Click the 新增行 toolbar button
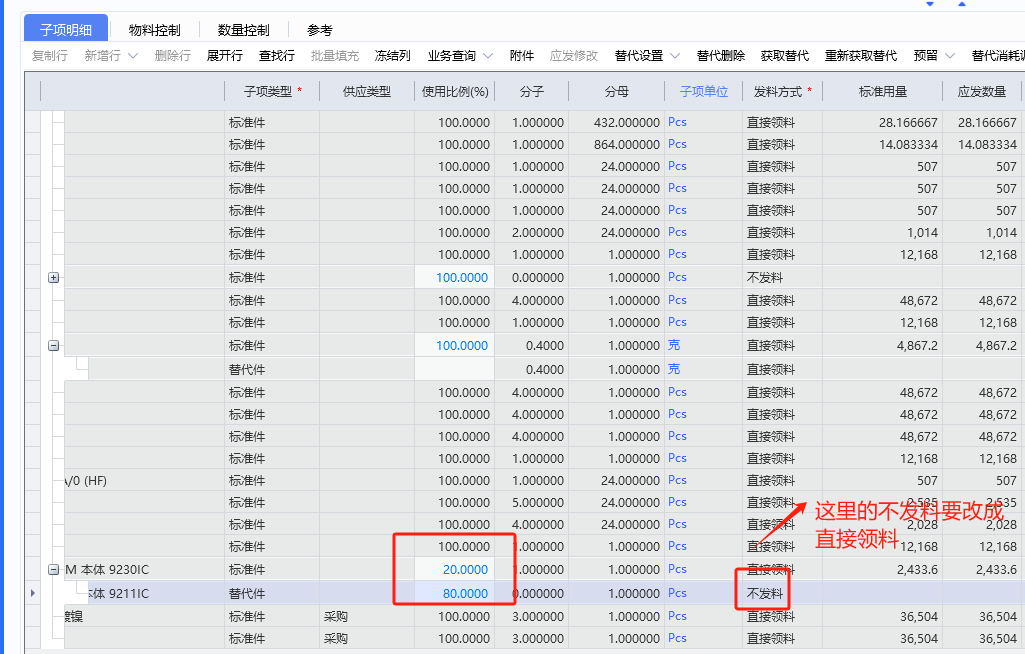 pyautogui.click(x=103, y=56)
